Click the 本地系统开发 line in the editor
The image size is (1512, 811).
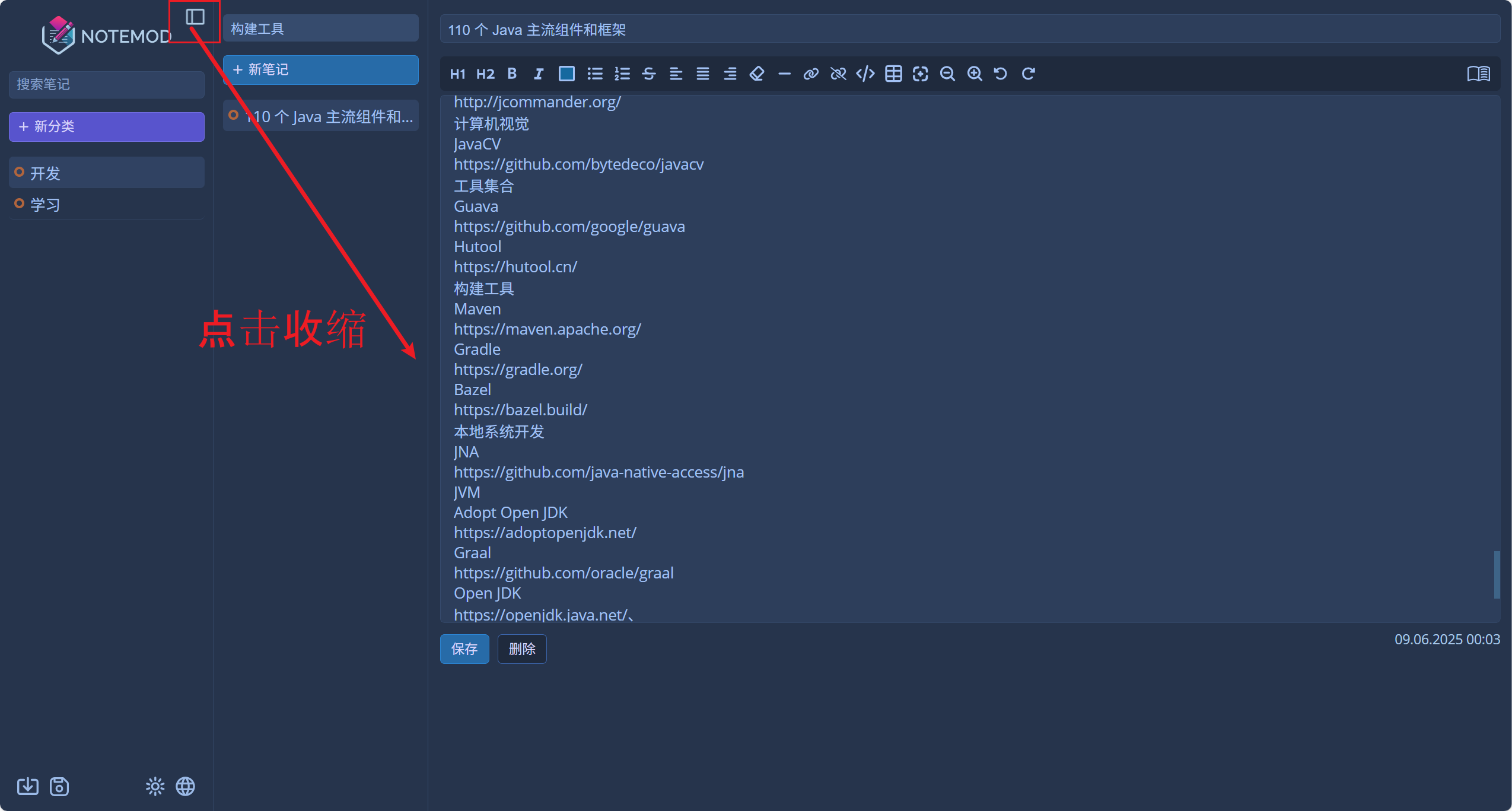499,431
